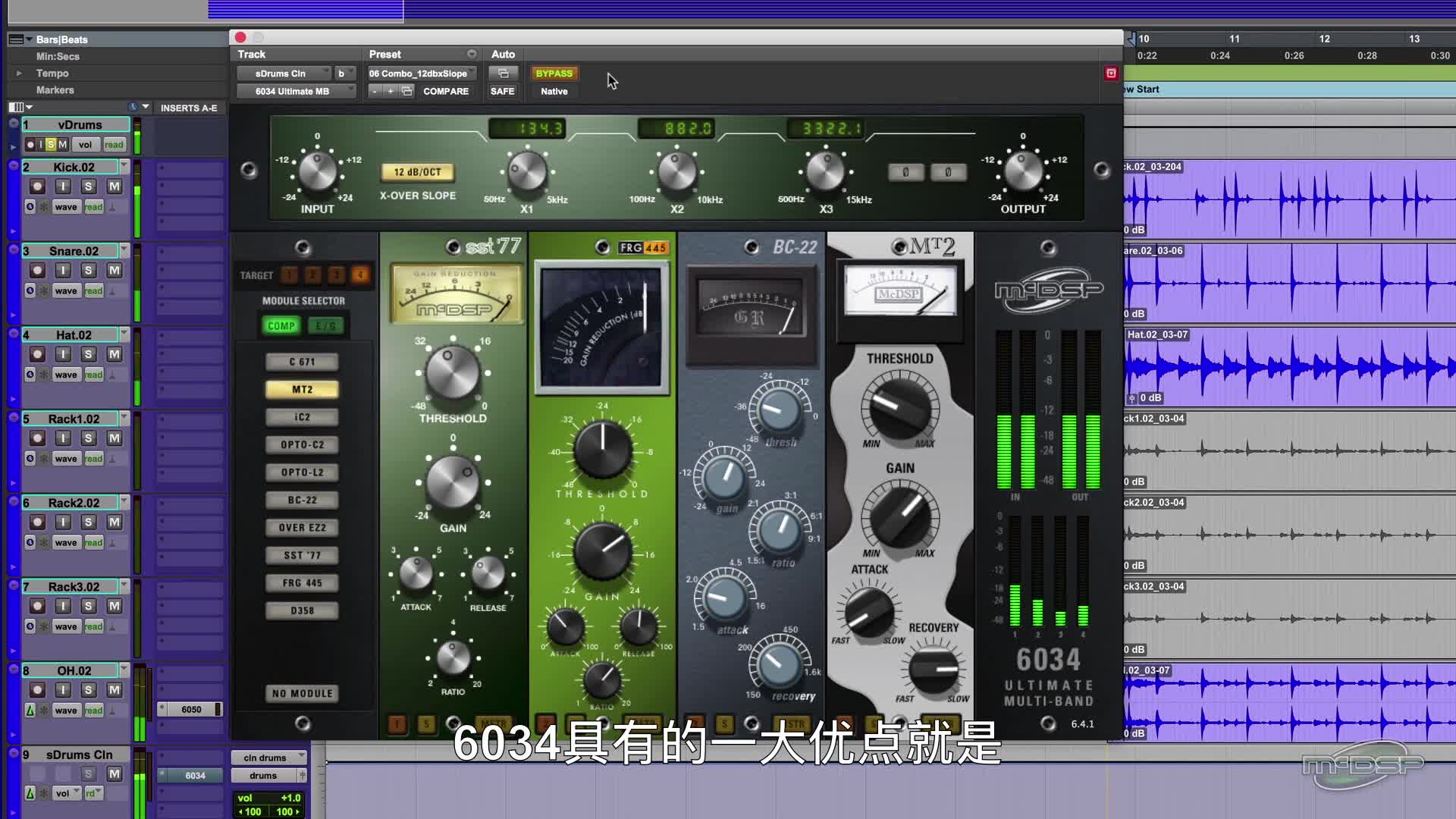This screenshot has height=819, width=1456.
Task: Click the 12 dB/OCT crossover slope button
Action: click(417, 172)
